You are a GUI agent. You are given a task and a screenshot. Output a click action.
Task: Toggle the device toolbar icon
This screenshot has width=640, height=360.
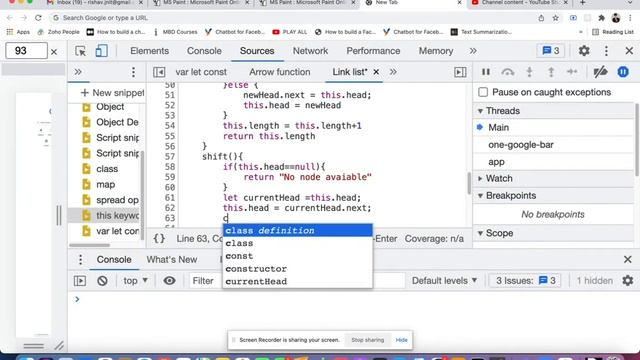[x=101, y=51]
